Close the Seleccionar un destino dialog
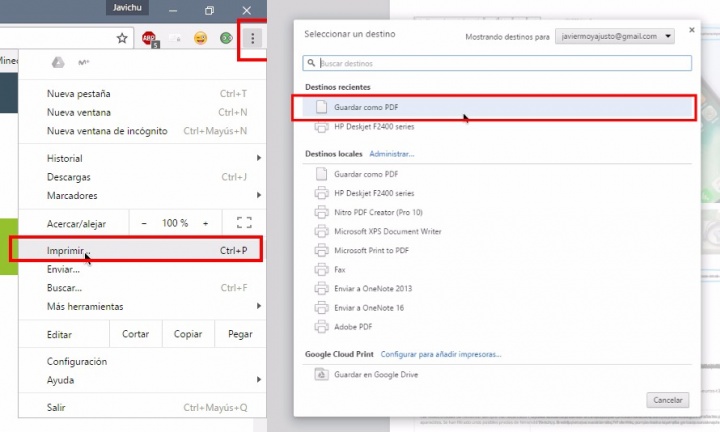The image size is (720, 432). (692, 30)
